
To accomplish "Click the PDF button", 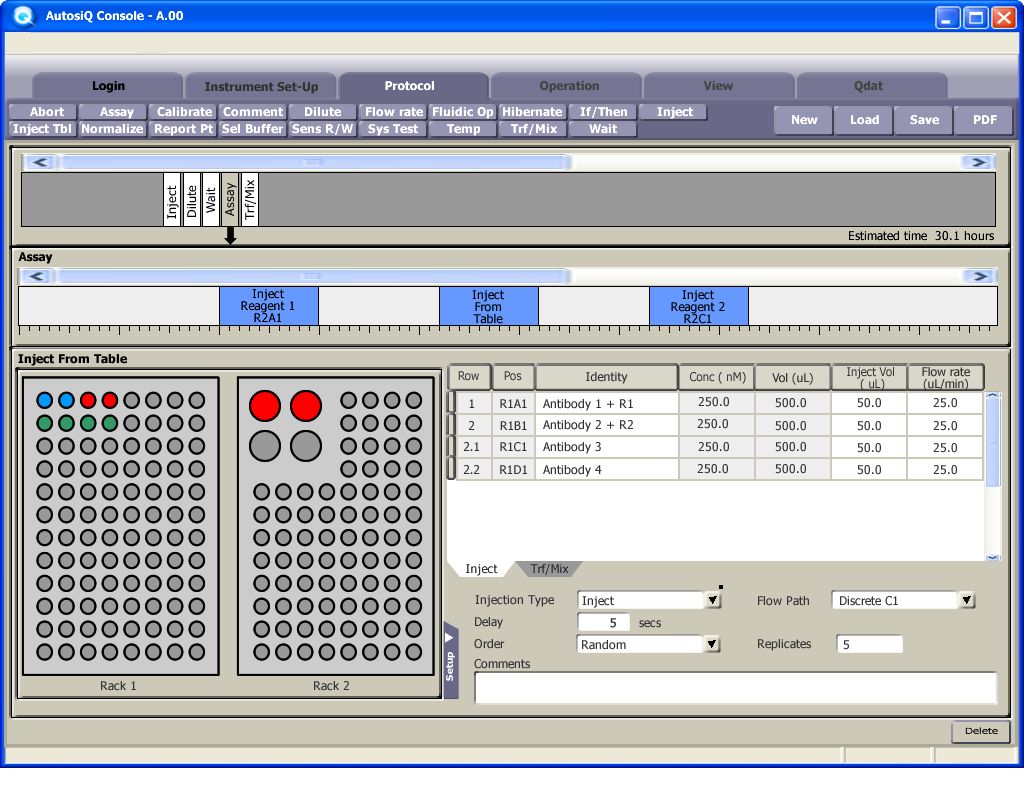I will 985,120.
